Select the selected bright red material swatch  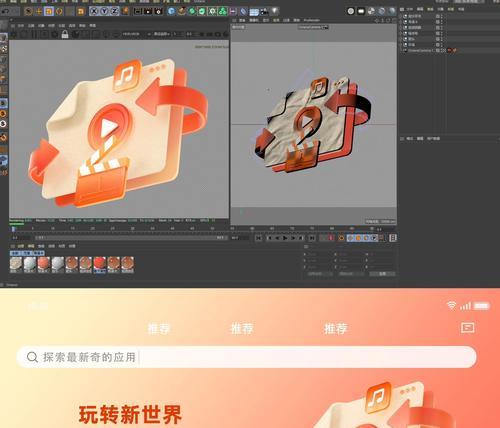click(x=100, y=264)
